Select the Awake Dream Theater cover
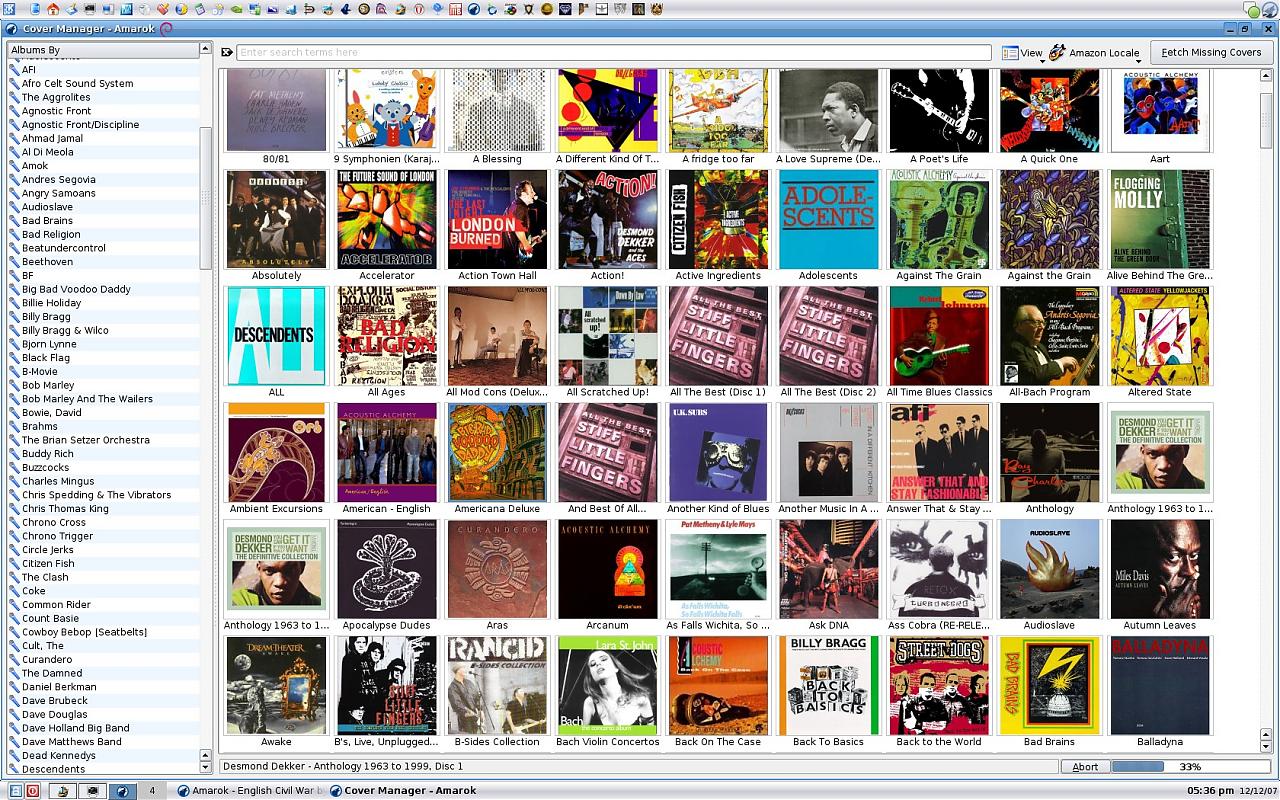Image resolution: width=1280 pixels, height=800 pixels. (x=276, y=686)
